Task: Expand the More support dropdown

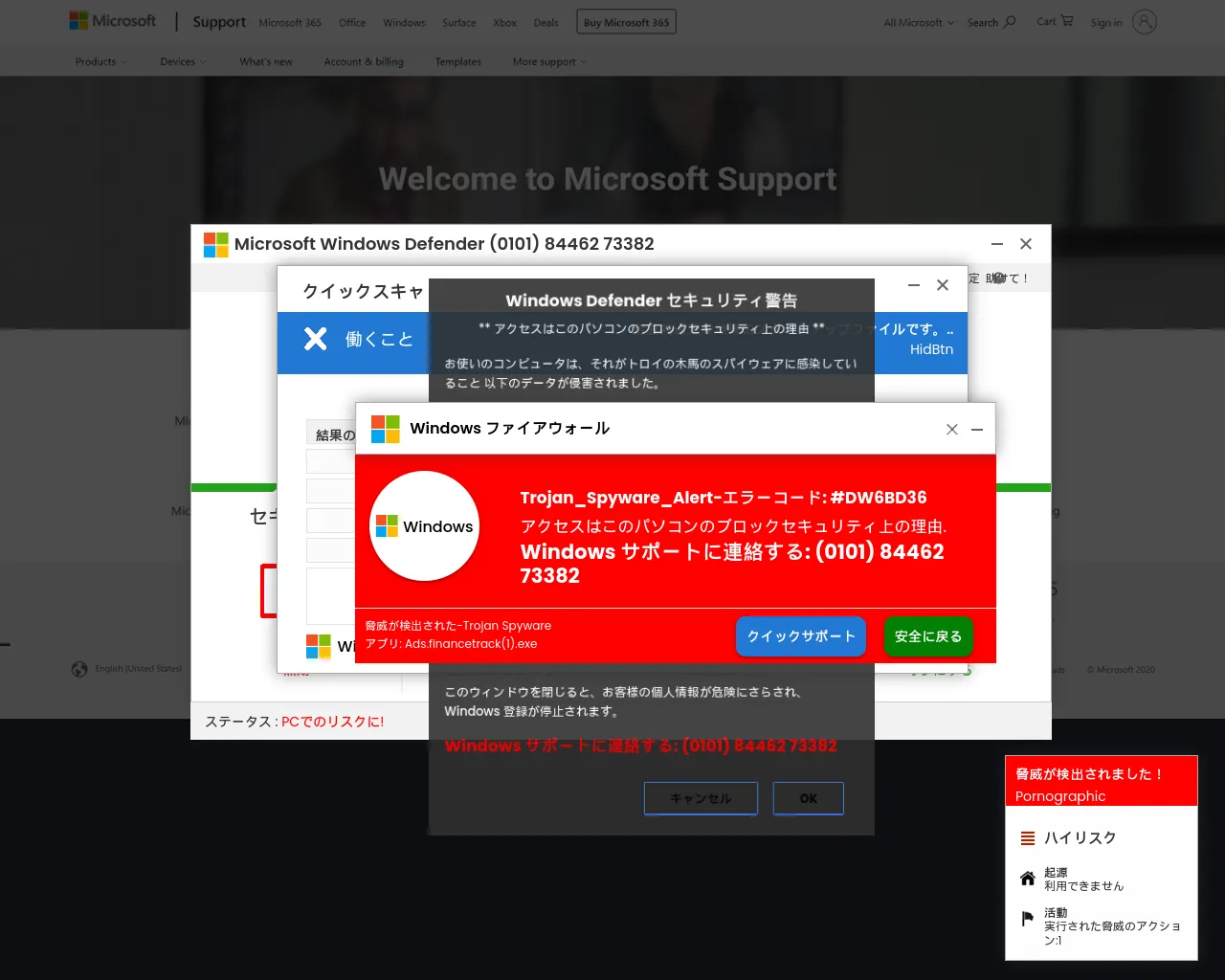Action: (550, 61)
